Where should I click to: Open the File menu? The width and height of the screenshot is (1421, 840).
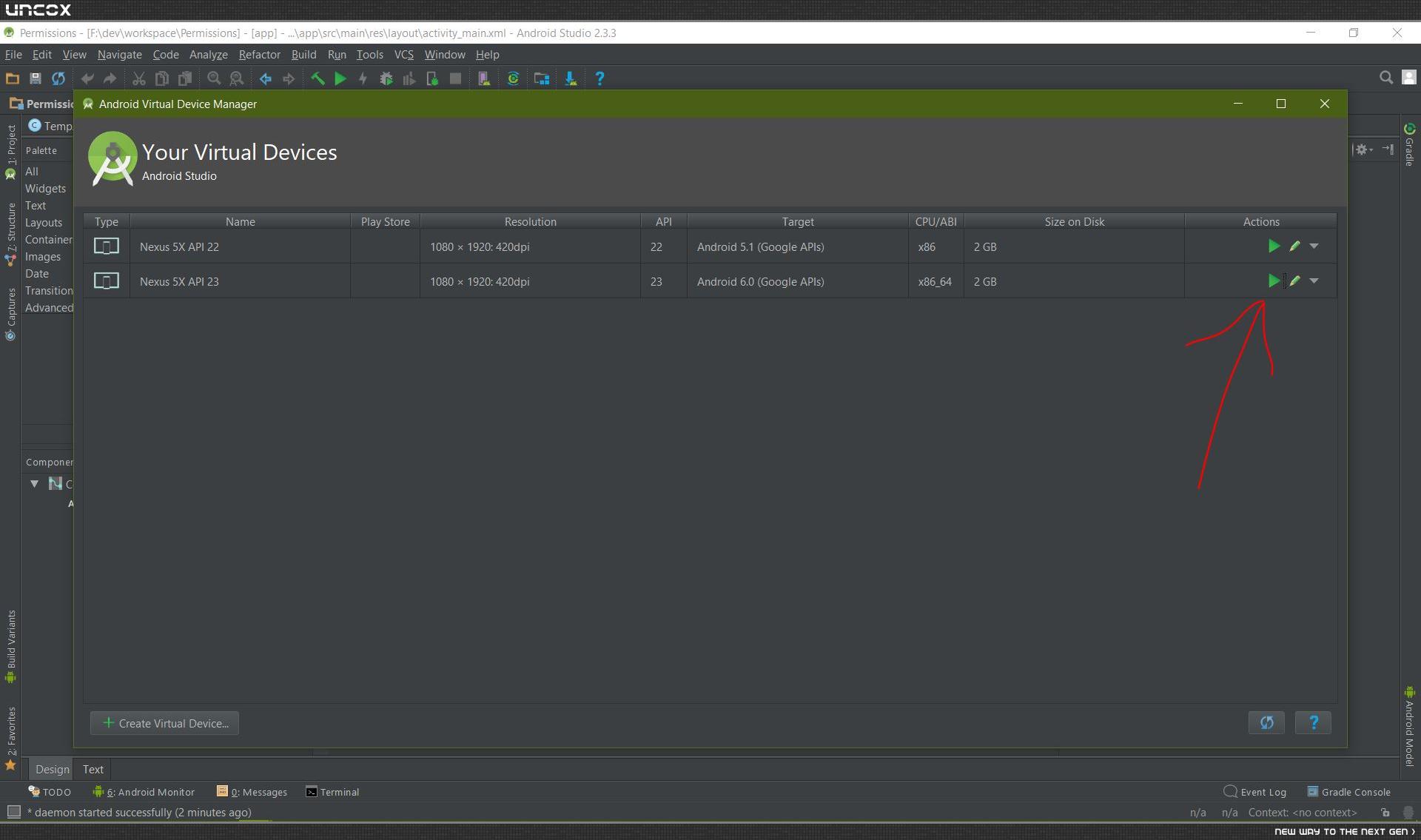13,55
